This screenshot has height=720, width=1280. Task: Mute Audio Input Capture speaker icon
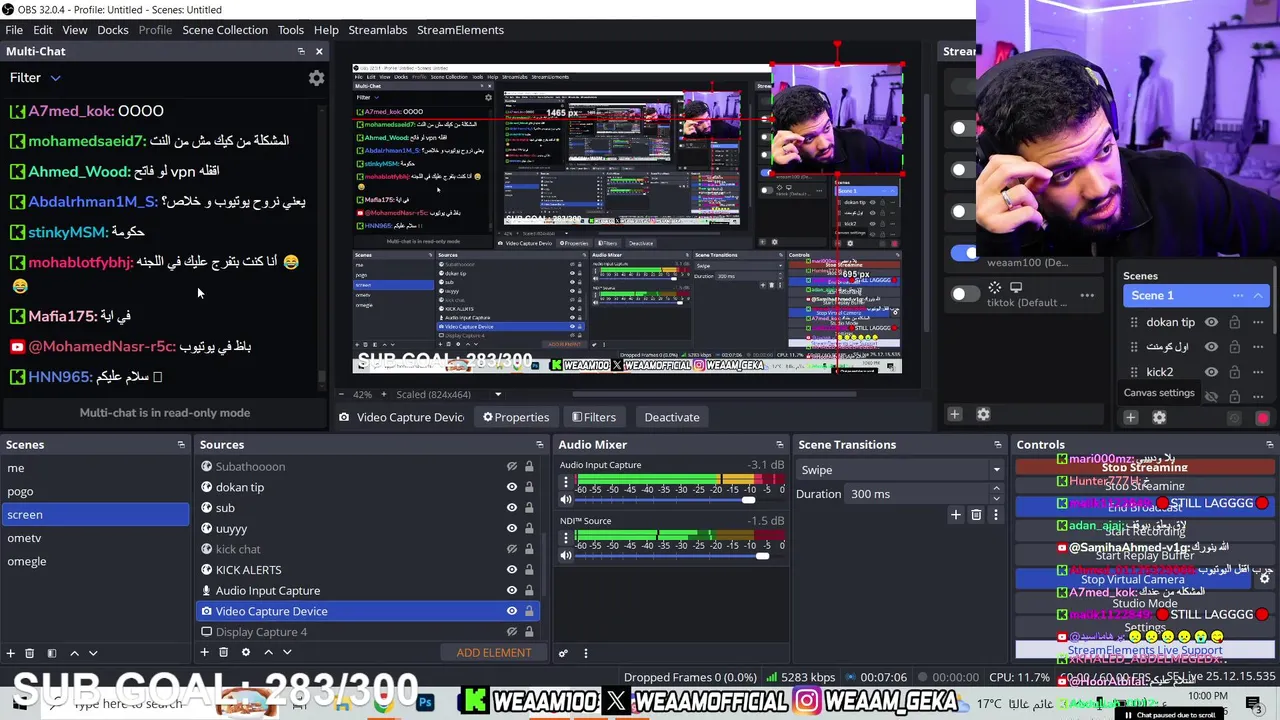coord(566,499)
